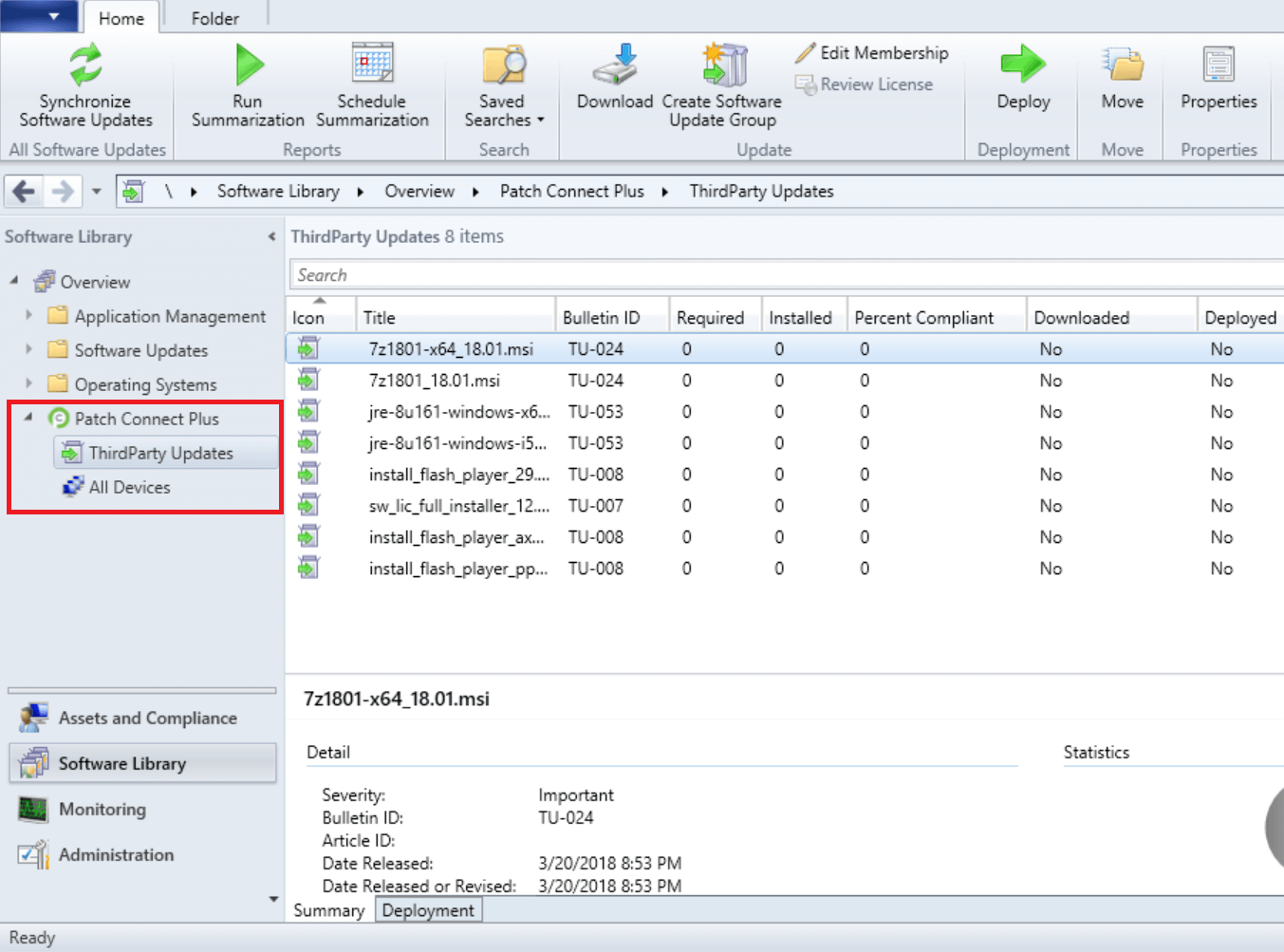This screenshot has height=952, width=1284.
Task: Select All Devices in the tree
Action: [129, 487]
